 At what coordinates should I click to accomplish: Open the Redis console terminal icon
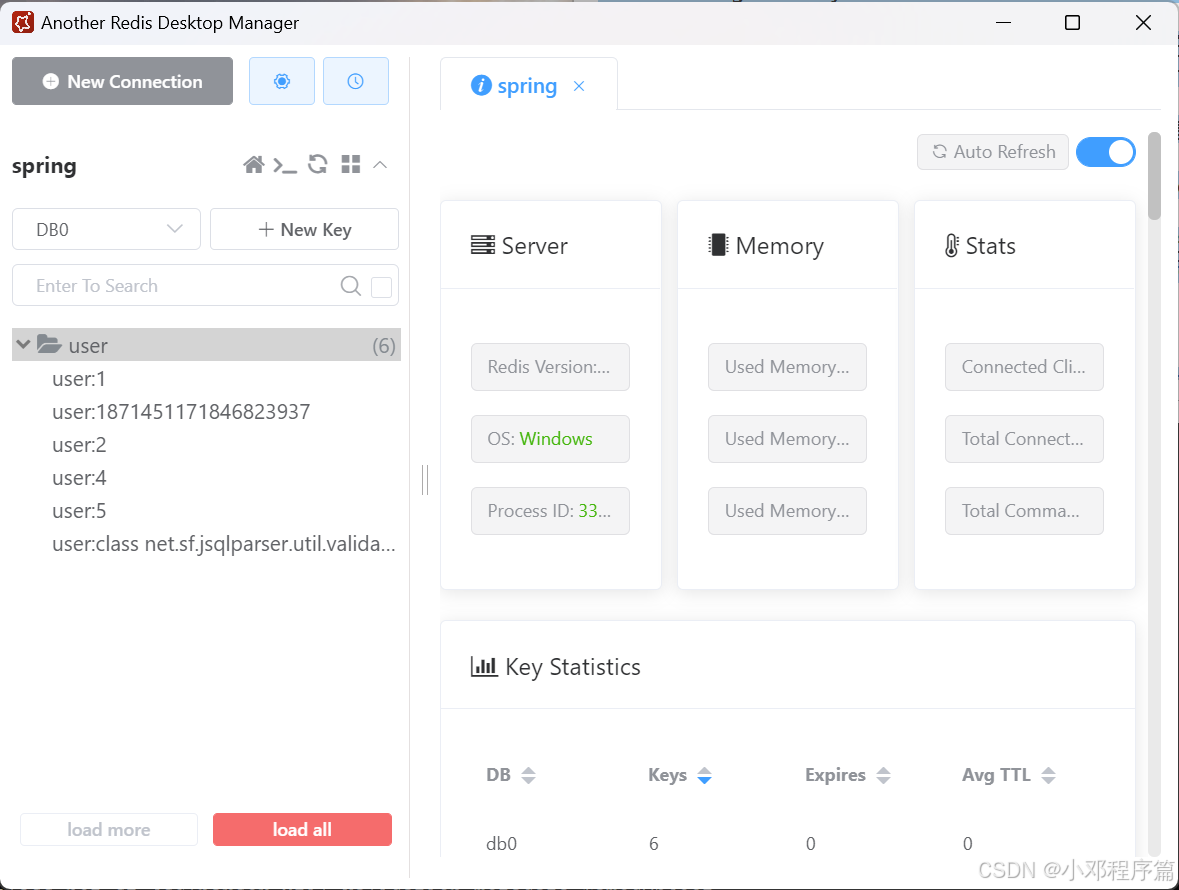pyautogui.click(x=285, y=165)
